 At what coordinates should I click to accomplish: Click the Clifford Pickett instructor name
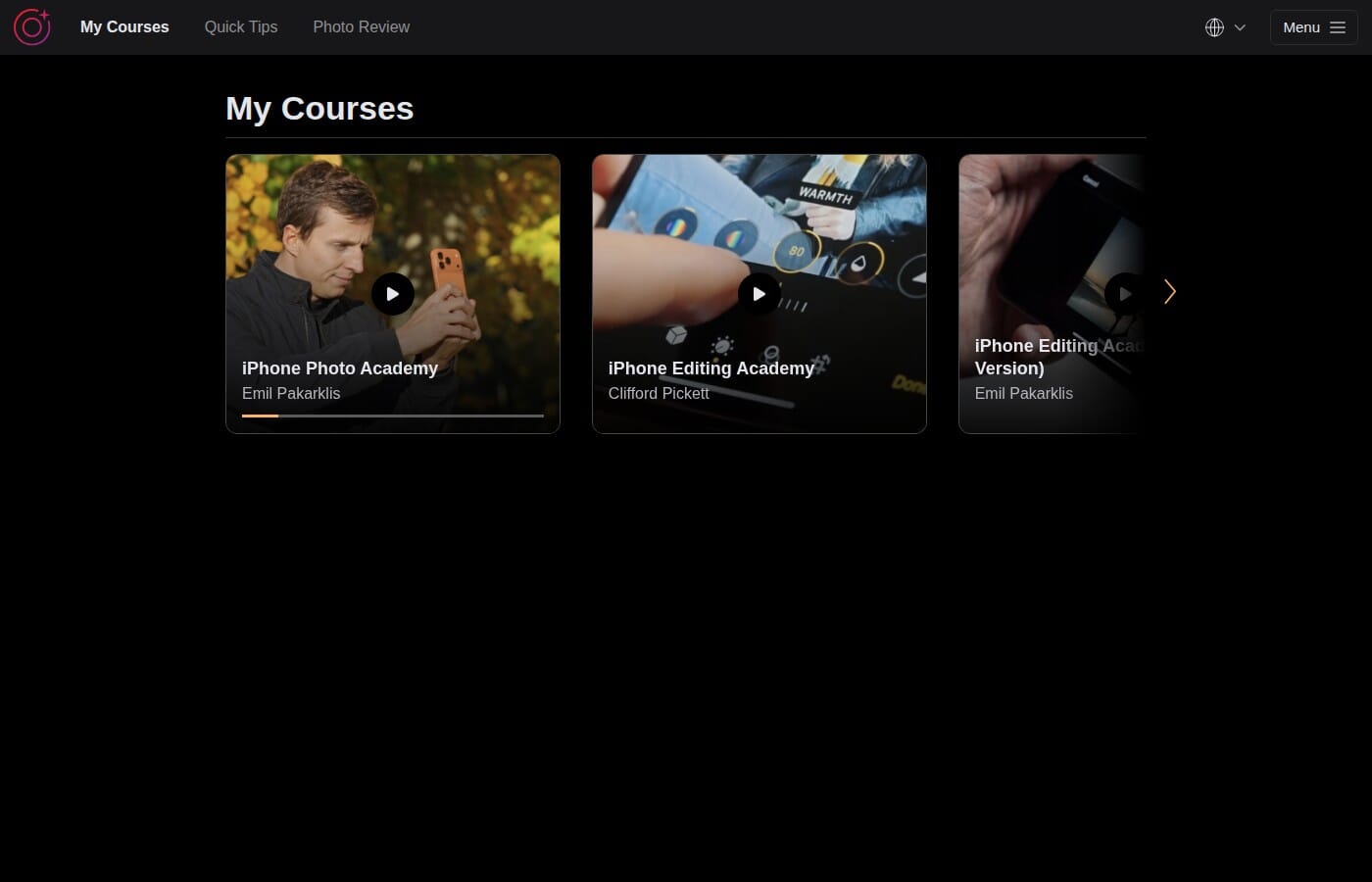tap(659, 394)
